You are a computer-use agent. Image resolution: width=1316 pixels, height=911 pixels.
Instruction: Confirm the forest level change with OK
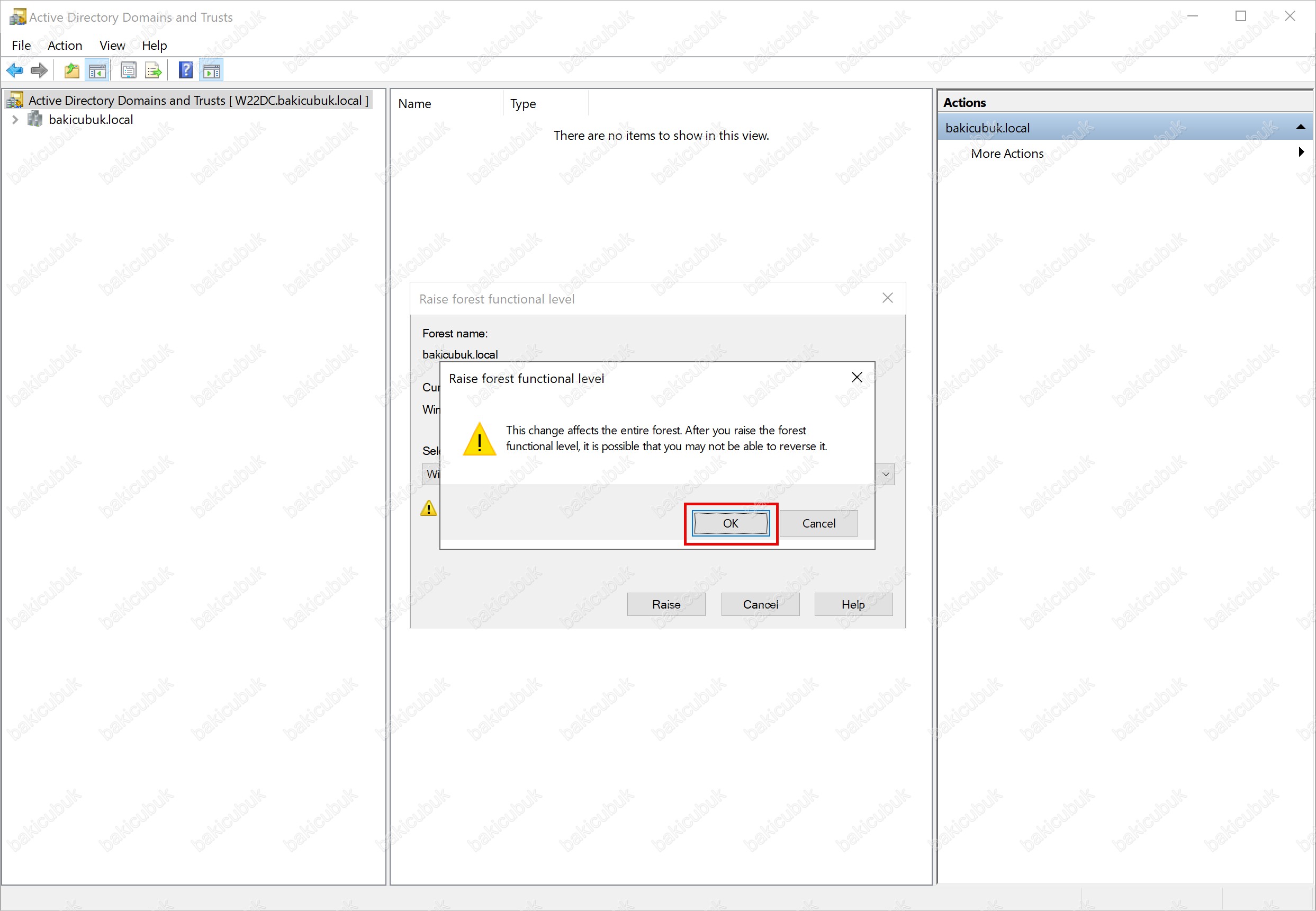(731, 523)
